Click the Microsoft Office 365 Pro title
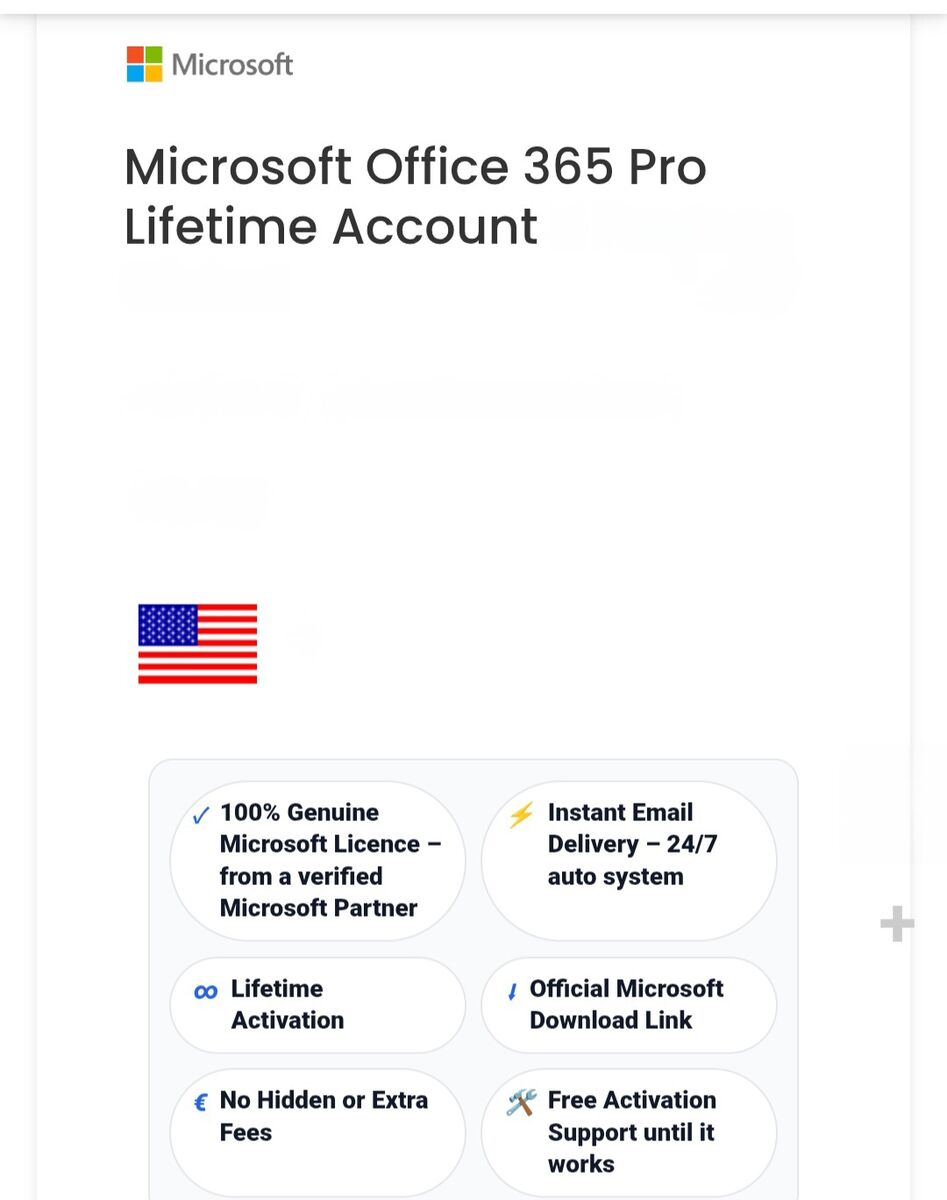 click(x=415, y=196)
